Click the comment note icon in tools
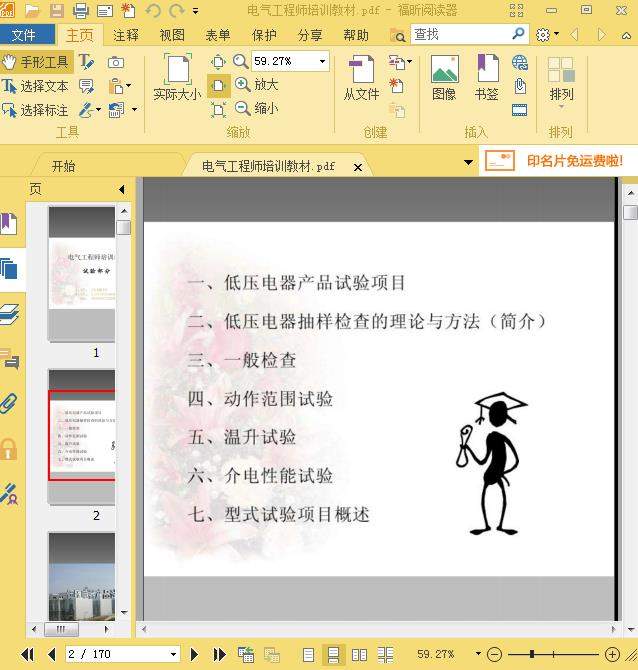 click(87, 86)
